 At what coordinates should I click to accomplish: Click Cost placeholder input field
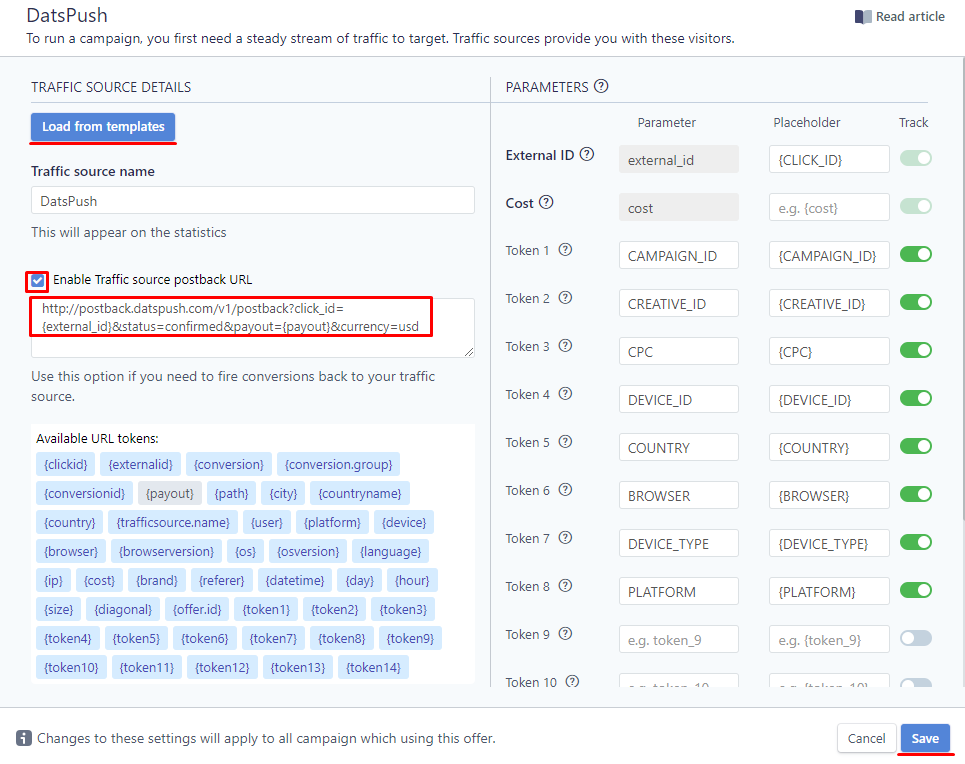pyautogui.click(x=829, y=207)
